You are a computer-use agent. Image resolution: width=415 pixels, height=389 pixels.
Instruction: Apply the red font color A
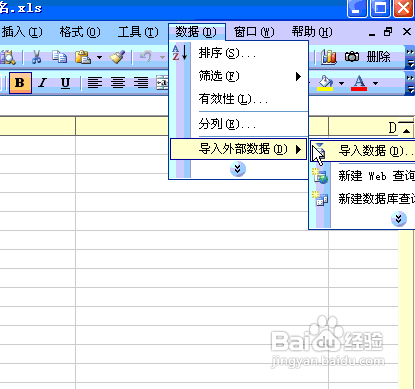359,83
